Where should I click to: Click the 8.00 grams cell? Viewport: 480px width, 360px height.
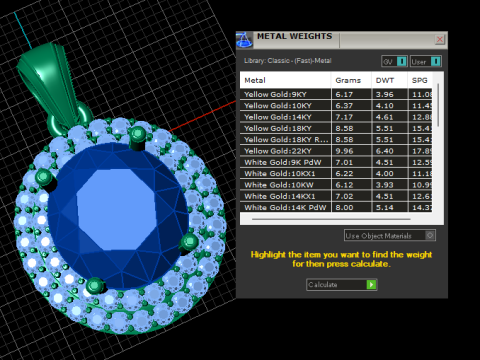pyautogui.click(x=351, y=207)
